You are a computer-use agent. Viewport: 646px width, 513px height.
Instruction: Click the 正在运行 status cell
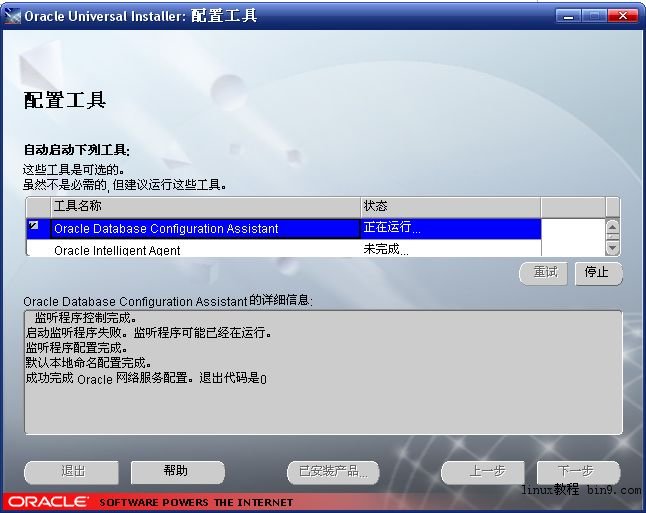[451, 228]
